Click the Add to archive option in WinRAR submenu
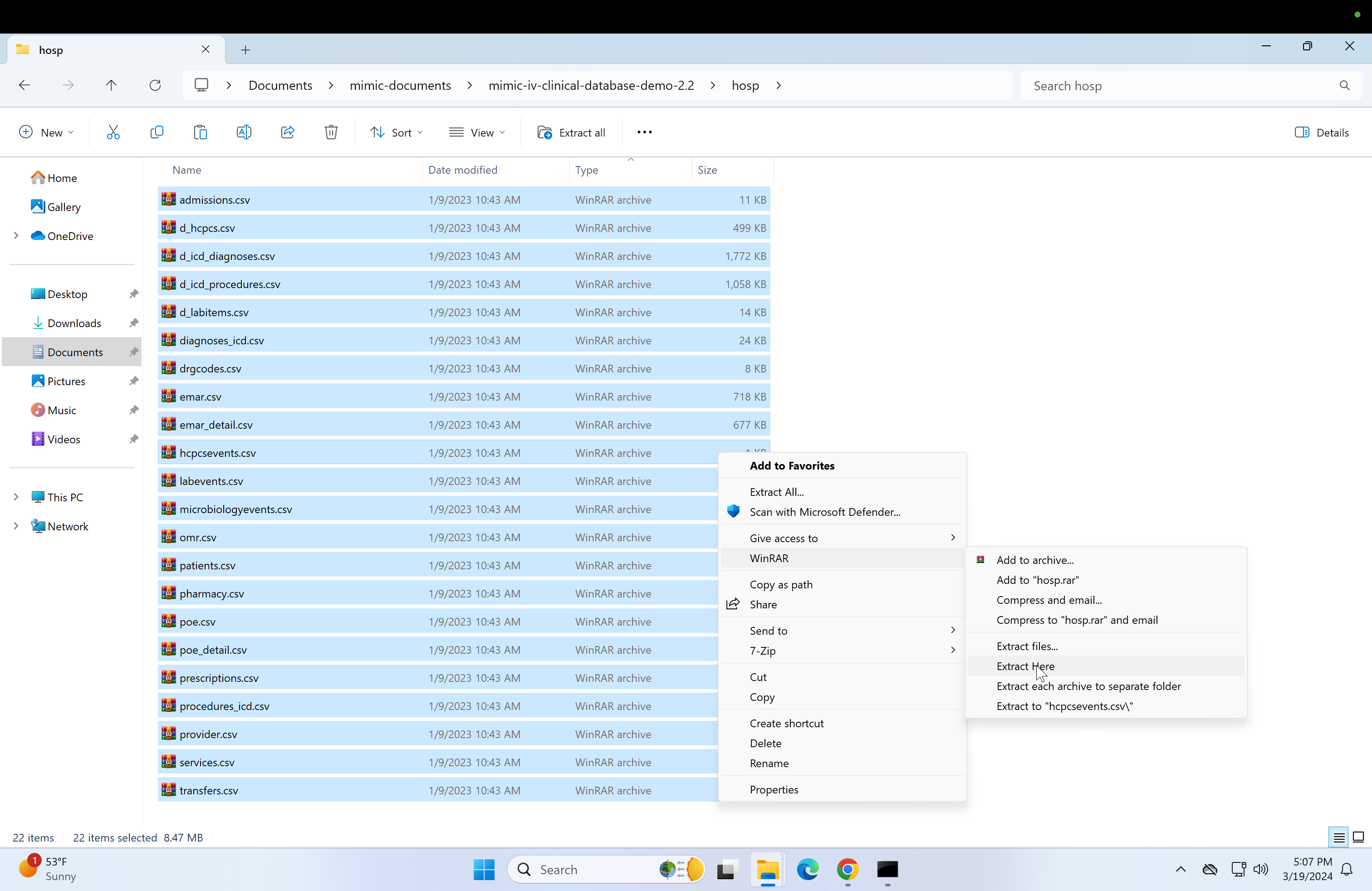Viewport: 1372px width, 891px height. tap(1035, 559)
